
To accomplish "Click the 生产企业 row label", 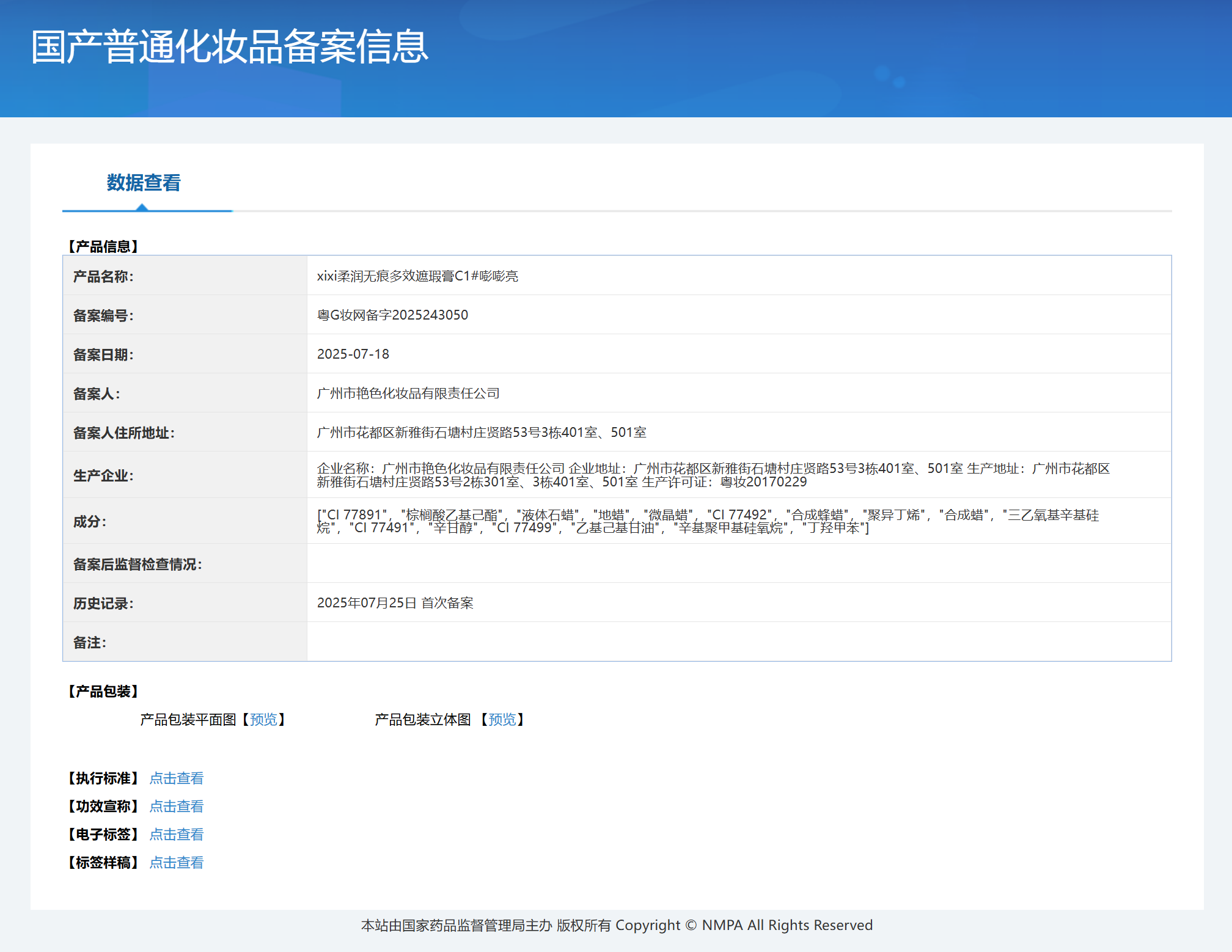I will [x=103, y=475].
